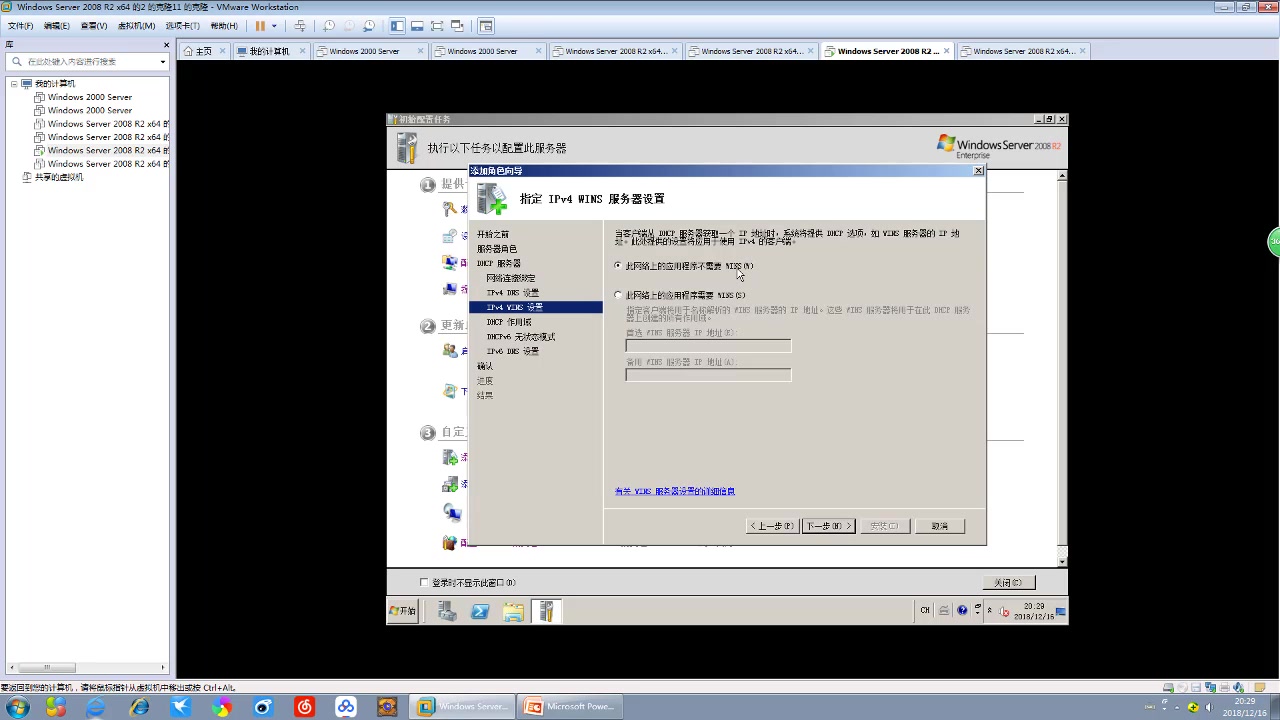Click the VMware pause (suspend) toolbar button
The image size is (1280, 720).
pos(261,25)
